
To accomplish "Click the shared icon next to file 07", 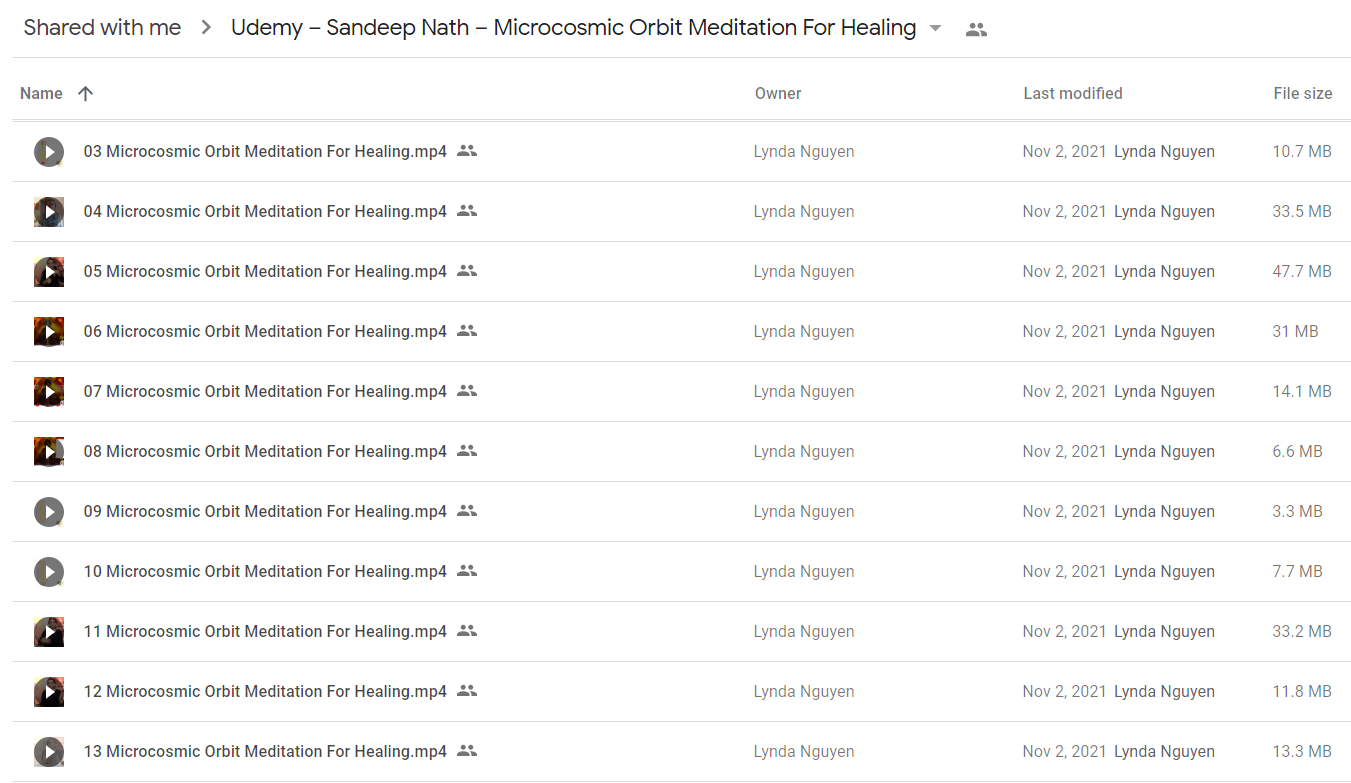I will 467,391.
